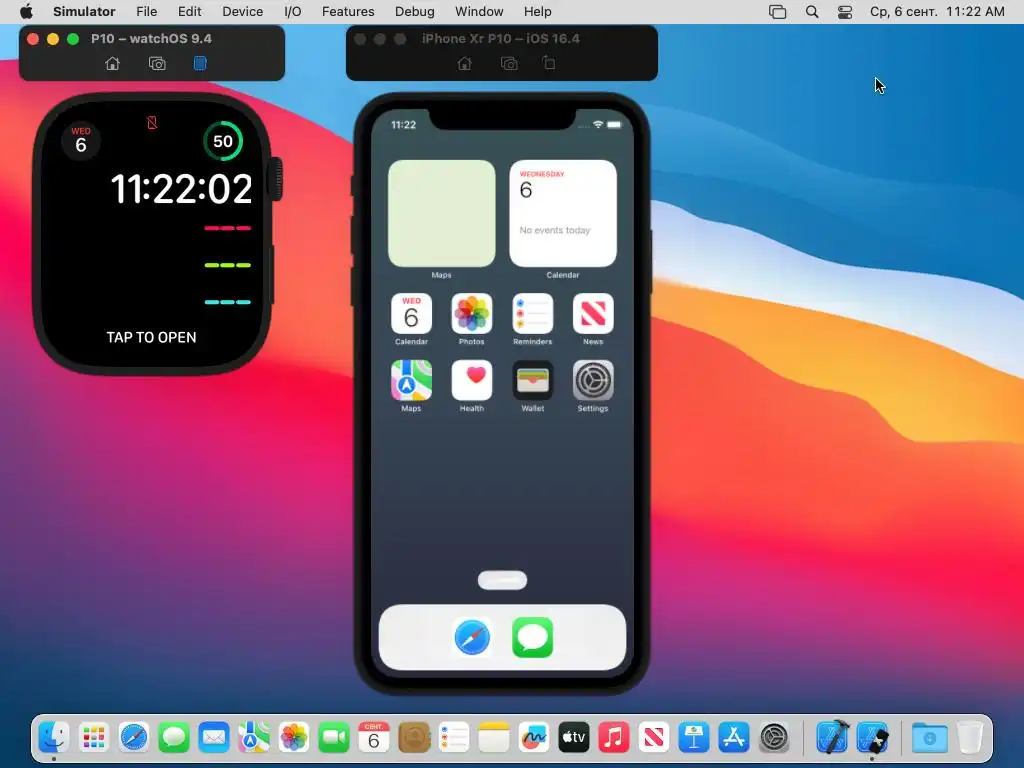1024x768 pixels.
Task: Click Home button in iPhone Xr toolbar
Action: pyautogui.click(x=464, y=63)
